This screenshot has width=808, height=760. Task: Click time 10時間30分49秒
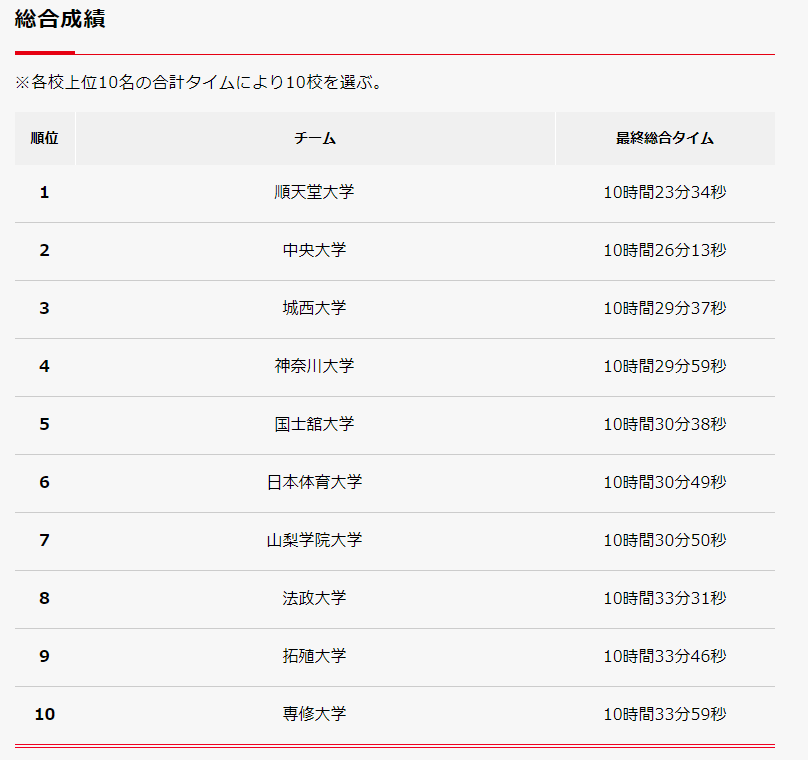[665, 482]
